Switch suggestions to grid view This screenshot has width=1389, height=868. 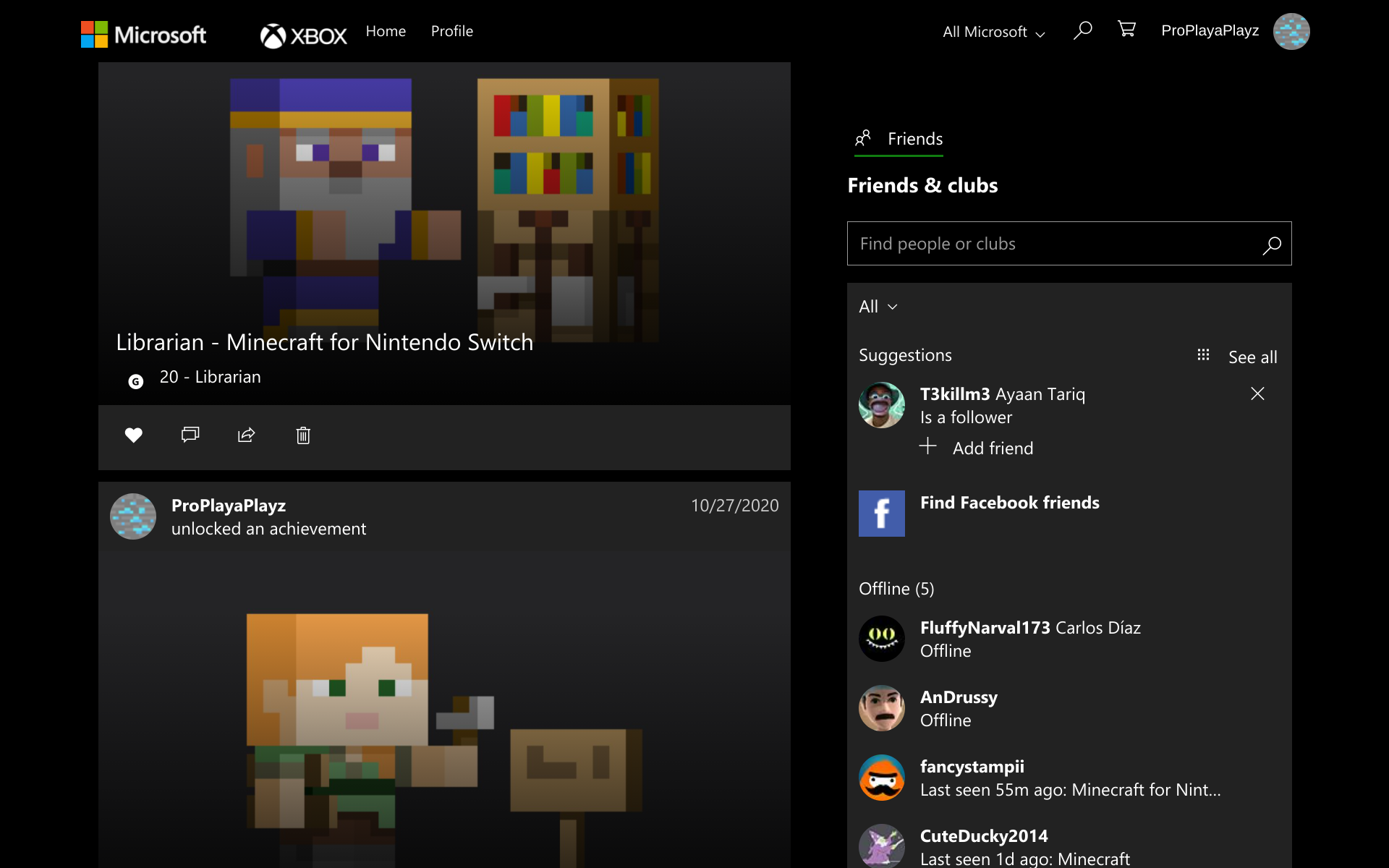click(x=1203, y=355)
